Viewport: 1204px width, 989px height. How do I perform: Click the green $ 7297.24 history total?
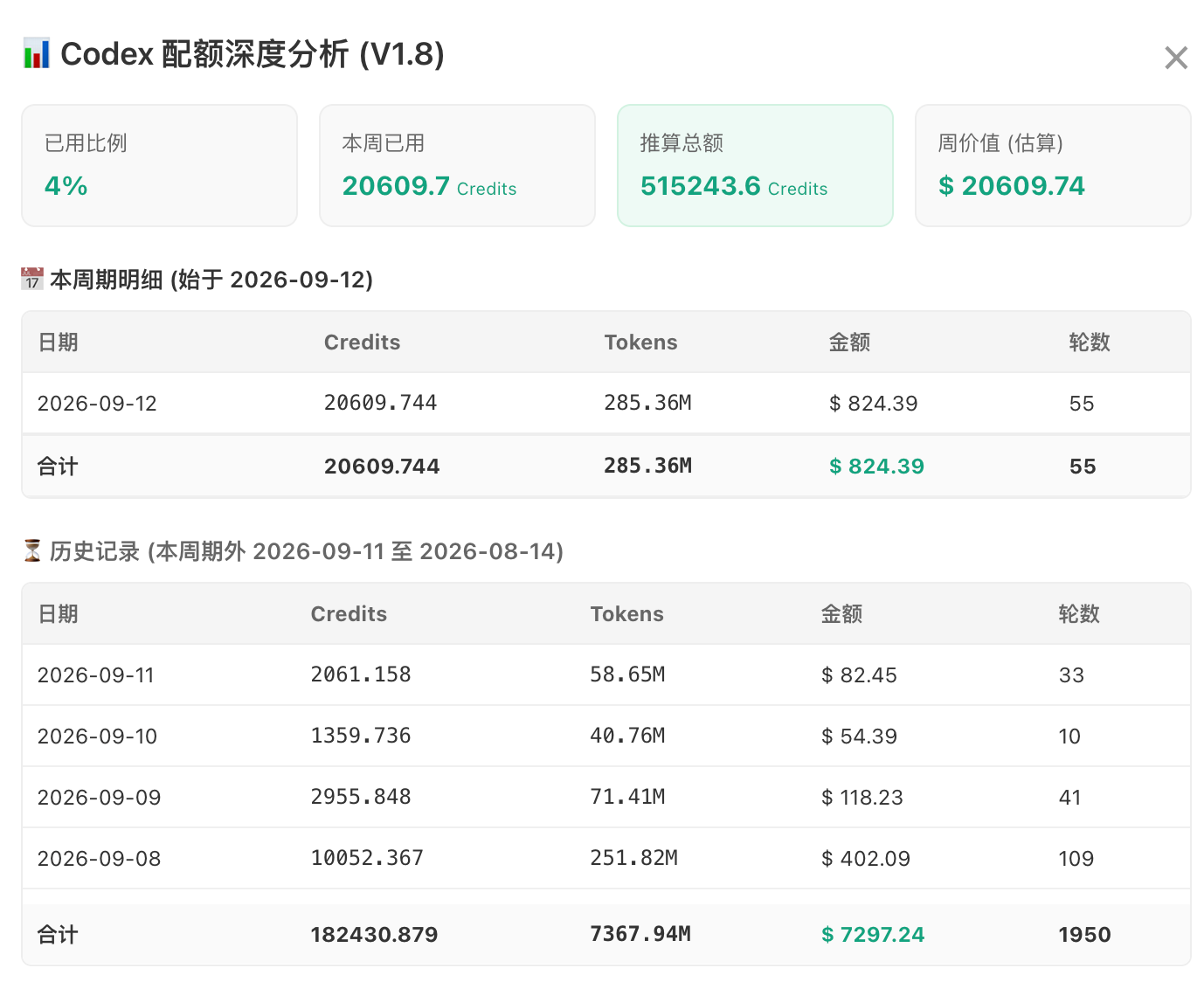[x=872, y=935]
